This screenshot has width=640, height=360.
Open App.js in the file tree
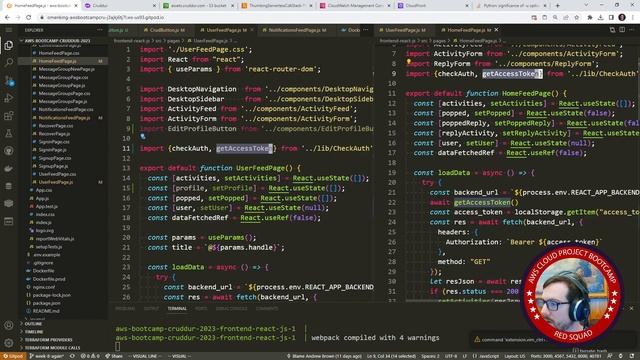(x=42, y=198)
